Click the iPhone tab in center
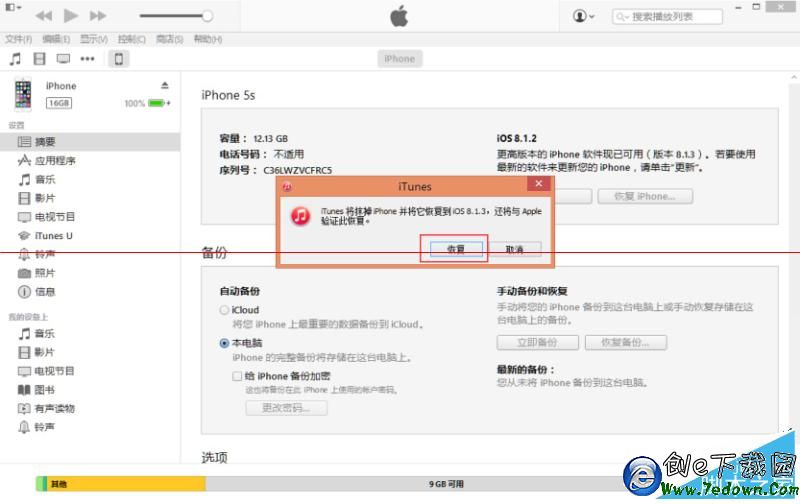 [x=399, y=59]
